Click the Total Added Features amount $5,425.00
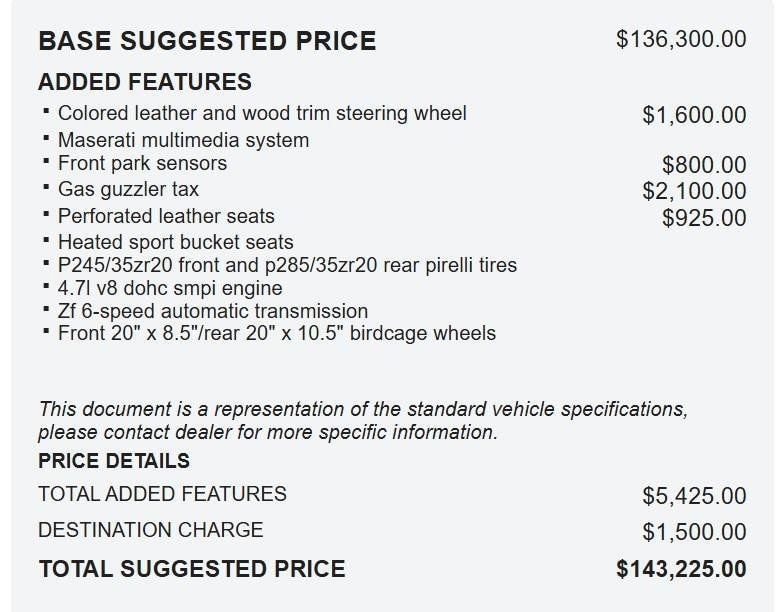Image resolution: width=778 pixels, height=612 pixels. coord(694,495)
